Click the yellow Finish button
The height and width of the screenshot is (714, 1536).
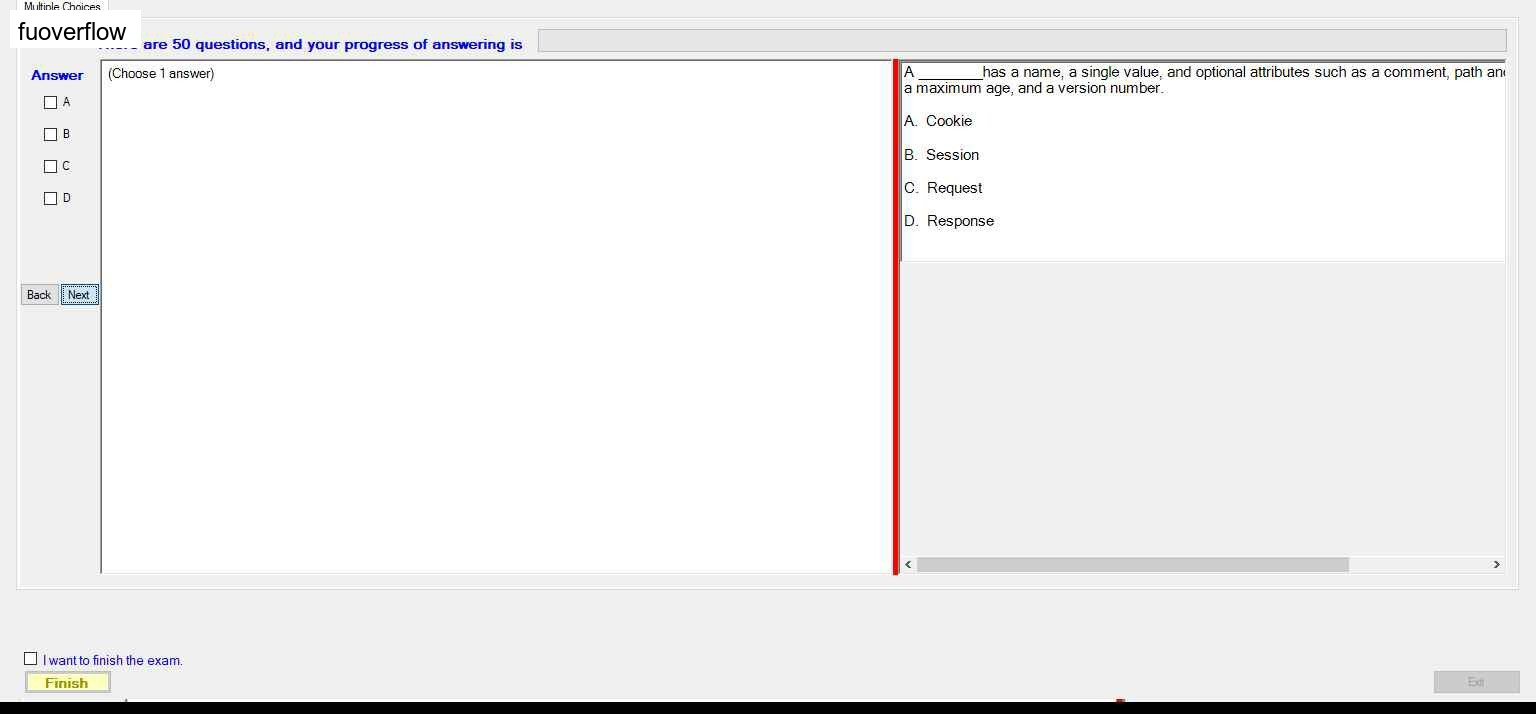click(x=67, y=683)
